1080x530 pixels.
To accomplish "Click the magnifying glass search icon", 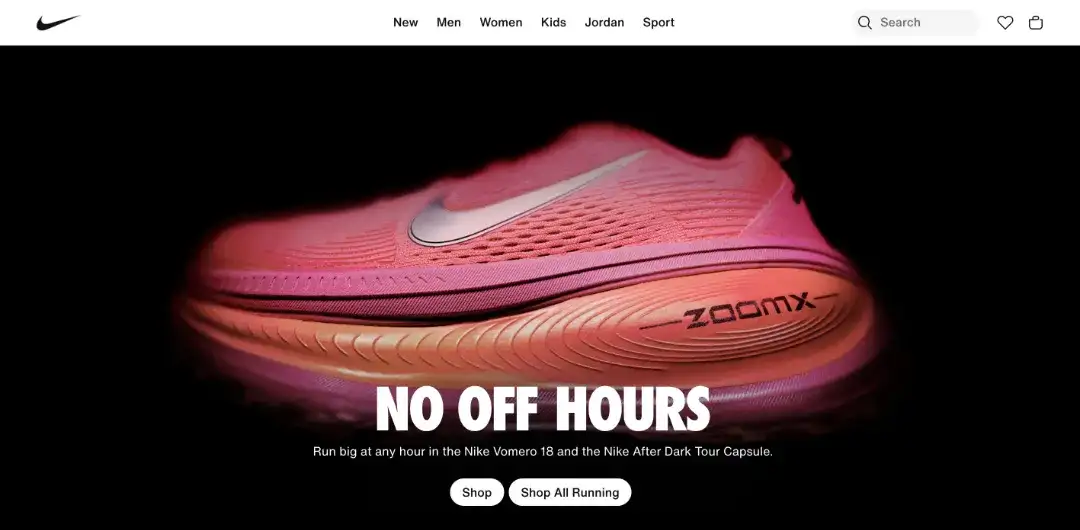I will tap(864, 23).
